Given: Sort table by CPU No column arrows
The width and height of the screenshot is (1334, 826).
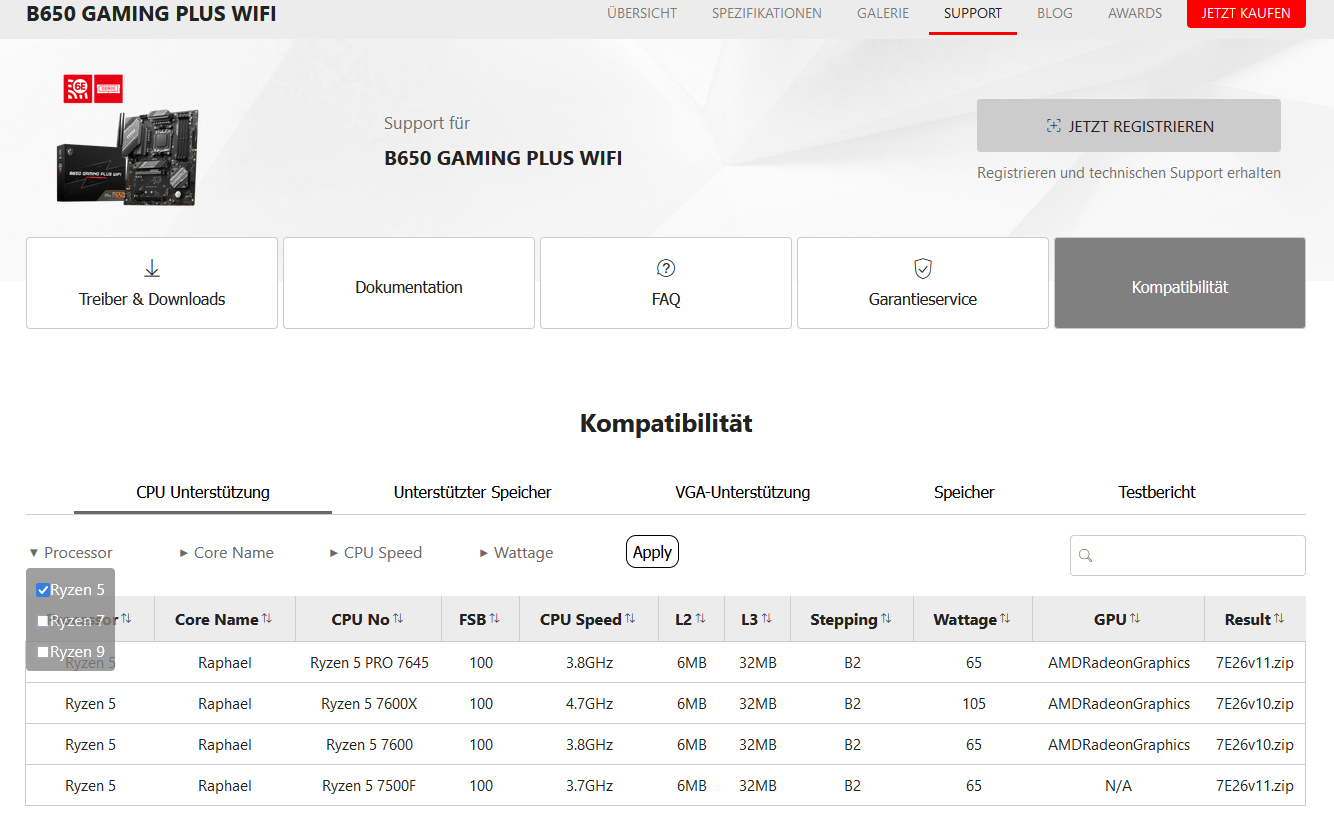Looking at the screenshot, I should click(x=398, y=619).
